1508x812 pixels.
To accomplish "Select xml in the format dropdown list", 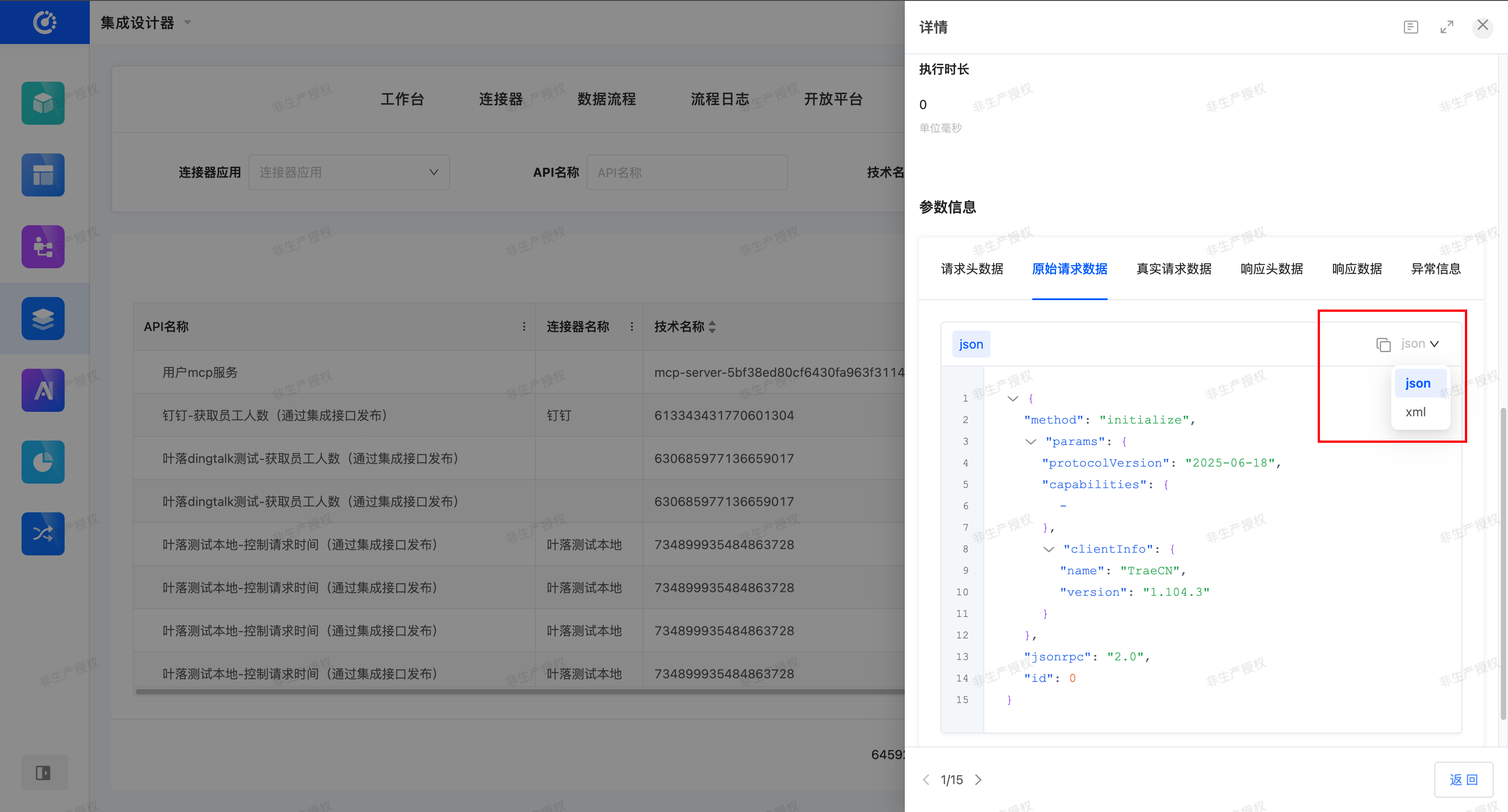I will pos(1416,412).
